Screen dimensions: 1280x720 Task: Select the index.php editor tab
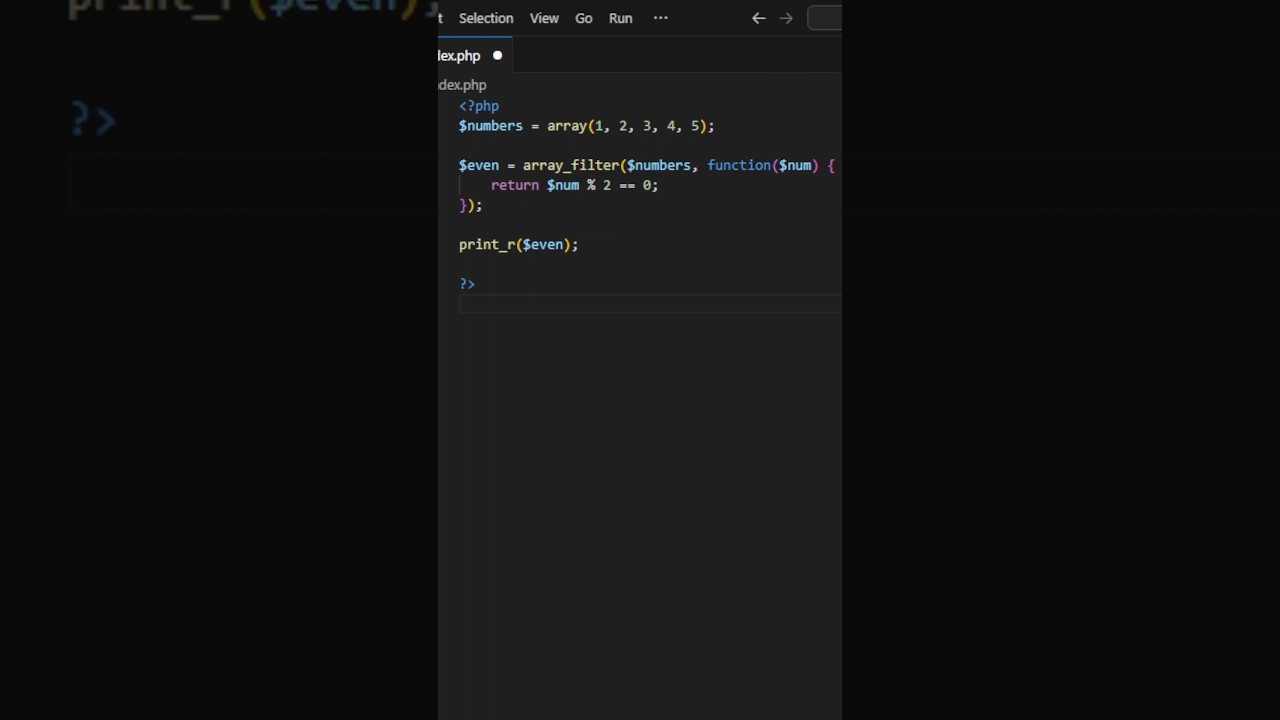475,56
